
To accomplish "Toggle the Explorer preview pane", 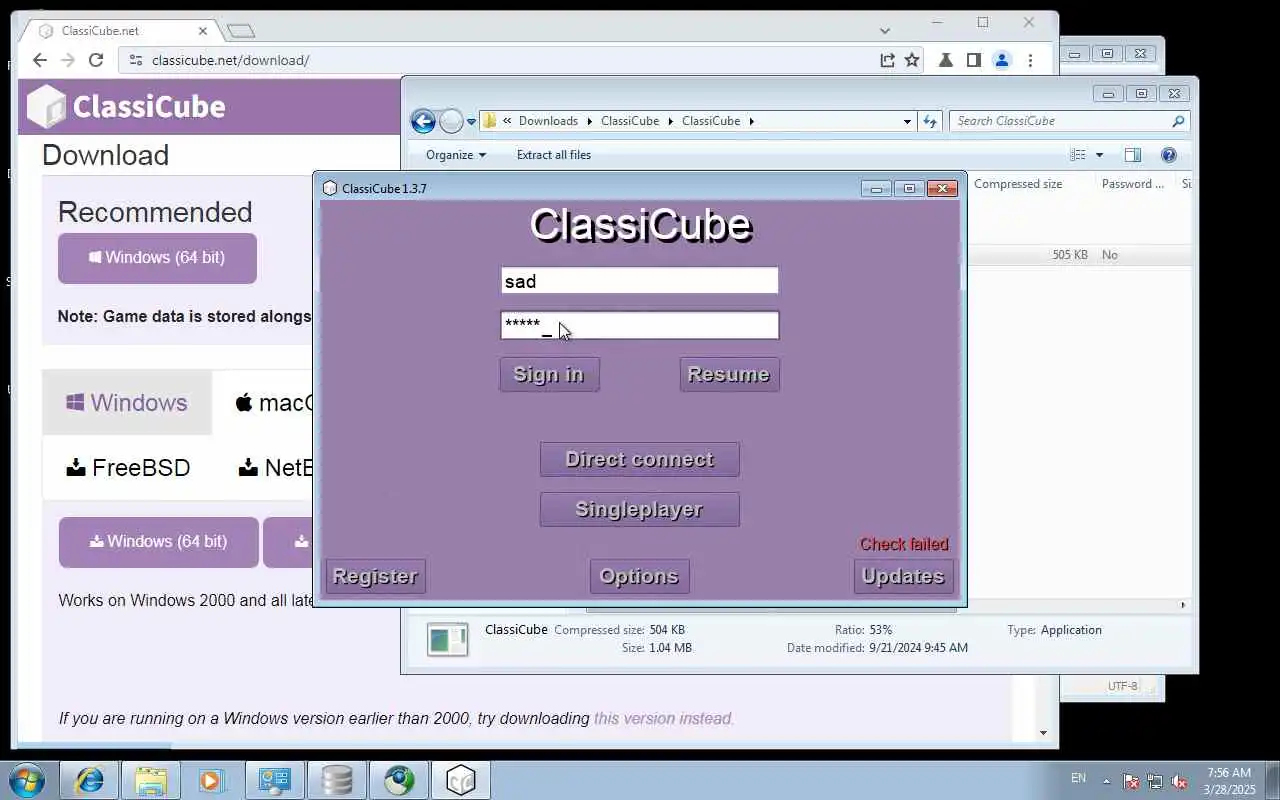I will (1132, 155).
